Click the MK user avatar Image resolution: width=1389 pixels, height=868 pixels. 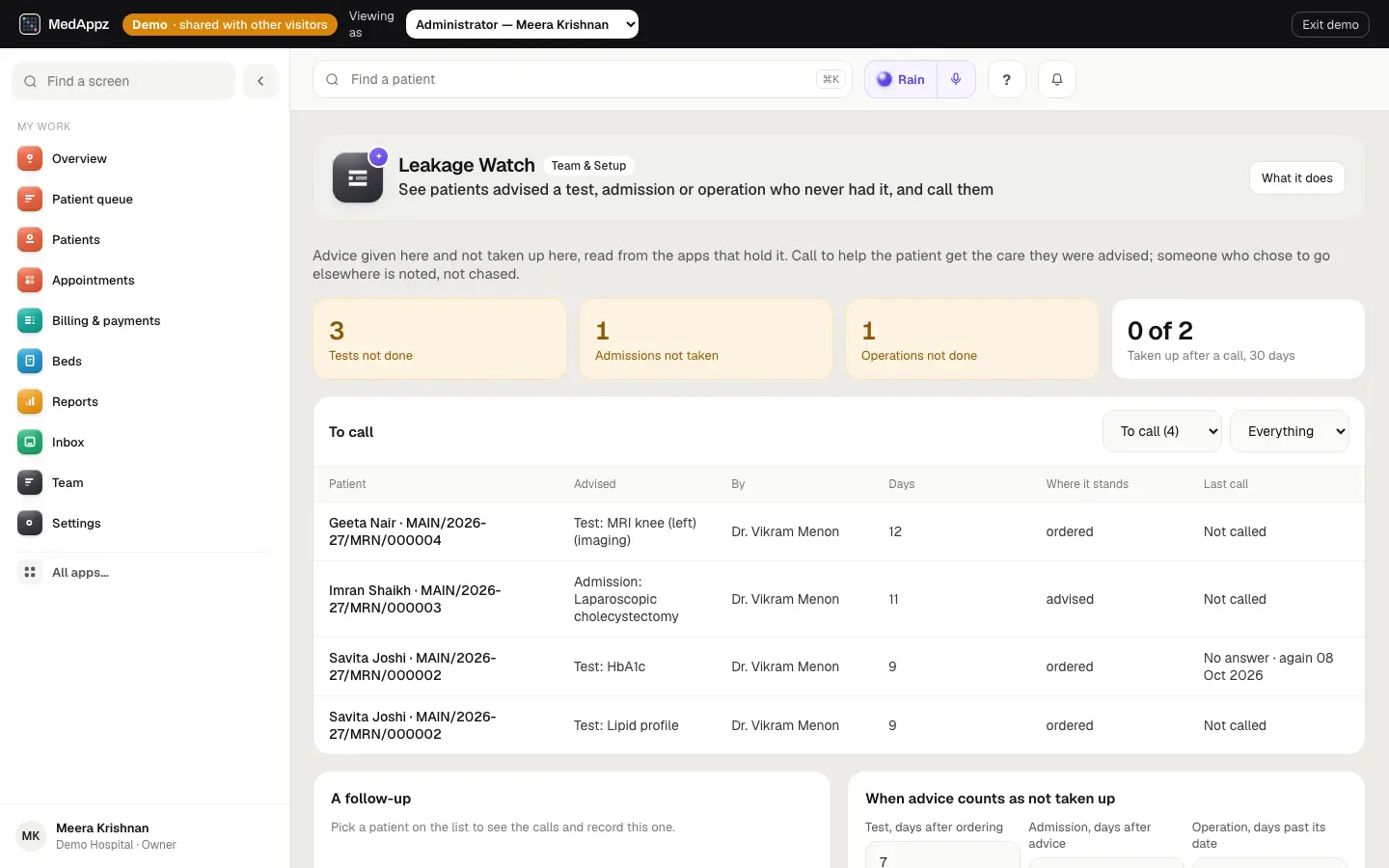[31, 836]
